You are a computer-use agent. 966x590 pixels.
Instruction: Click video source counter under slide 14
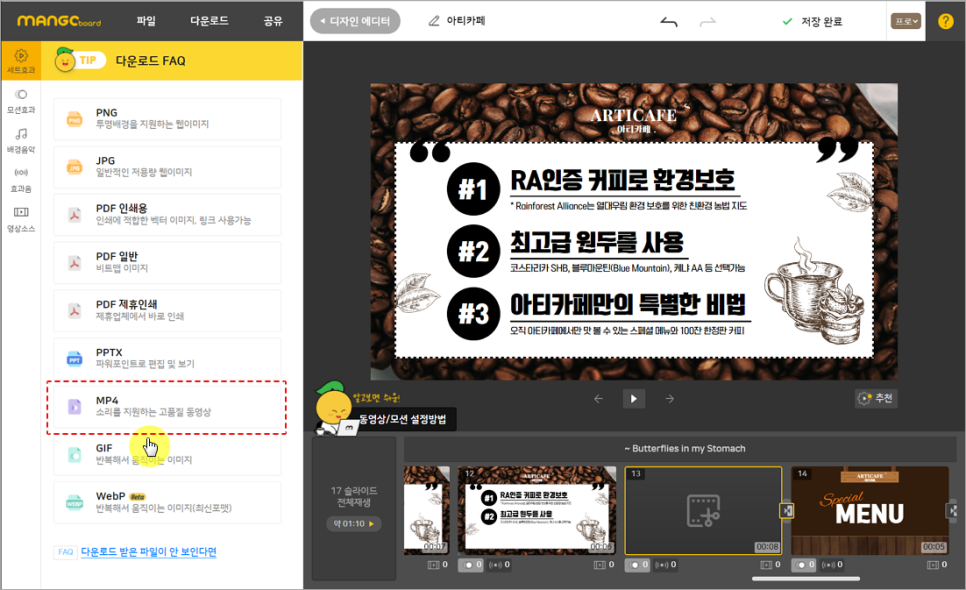[937, 564]
